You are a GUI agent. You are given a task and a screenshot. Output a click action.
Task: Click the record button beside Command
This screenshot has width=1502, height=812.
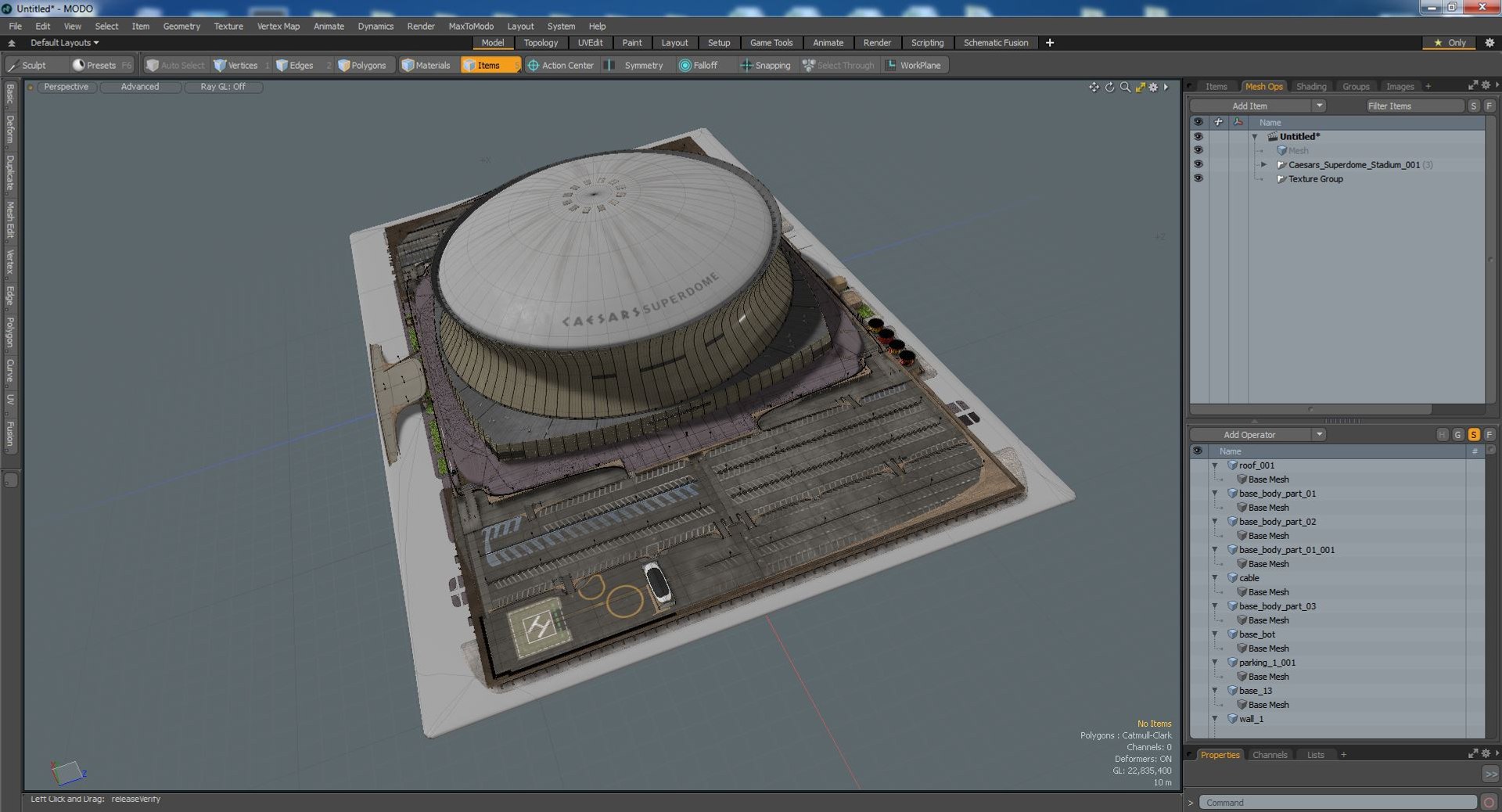point(1489,803)
